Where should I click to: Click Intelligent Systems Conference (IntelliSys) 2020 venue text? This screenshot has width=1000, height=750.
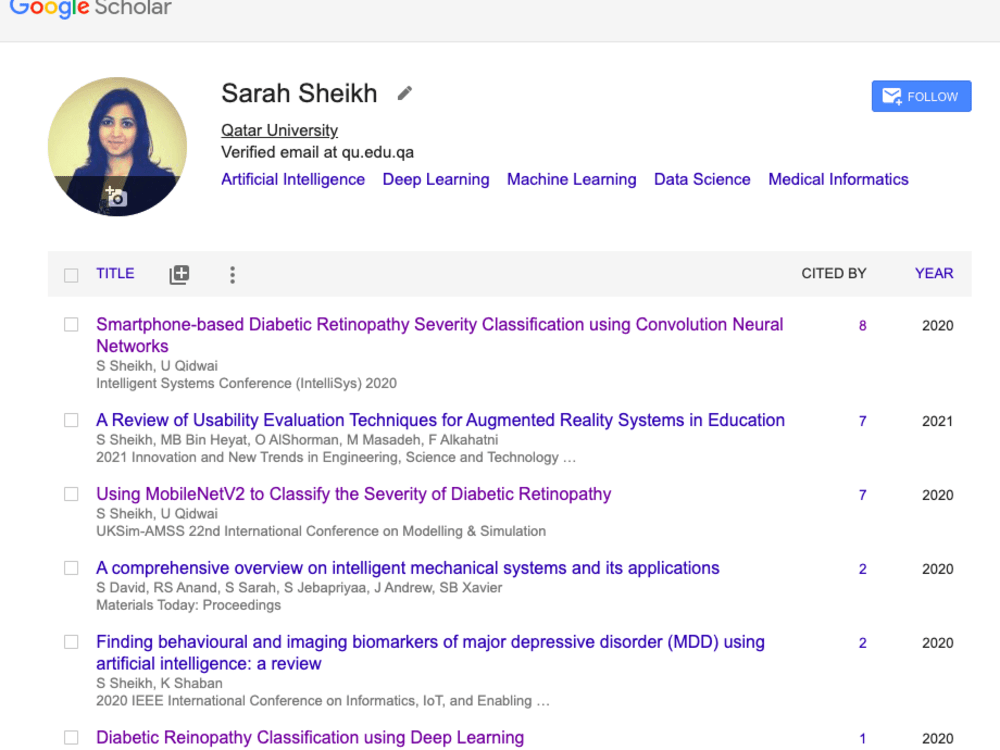click(x=246, y=383)
